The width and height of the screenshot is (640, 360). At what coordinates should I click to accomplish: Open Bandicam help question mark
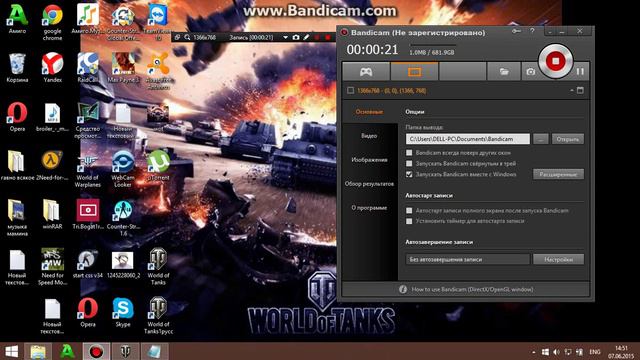pos(532,31)
